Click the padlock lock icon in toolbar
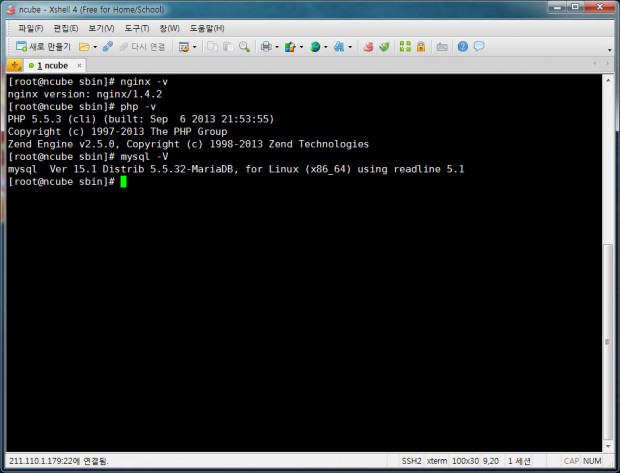Viewport: 620px width, 473px height. pos(421,47)
